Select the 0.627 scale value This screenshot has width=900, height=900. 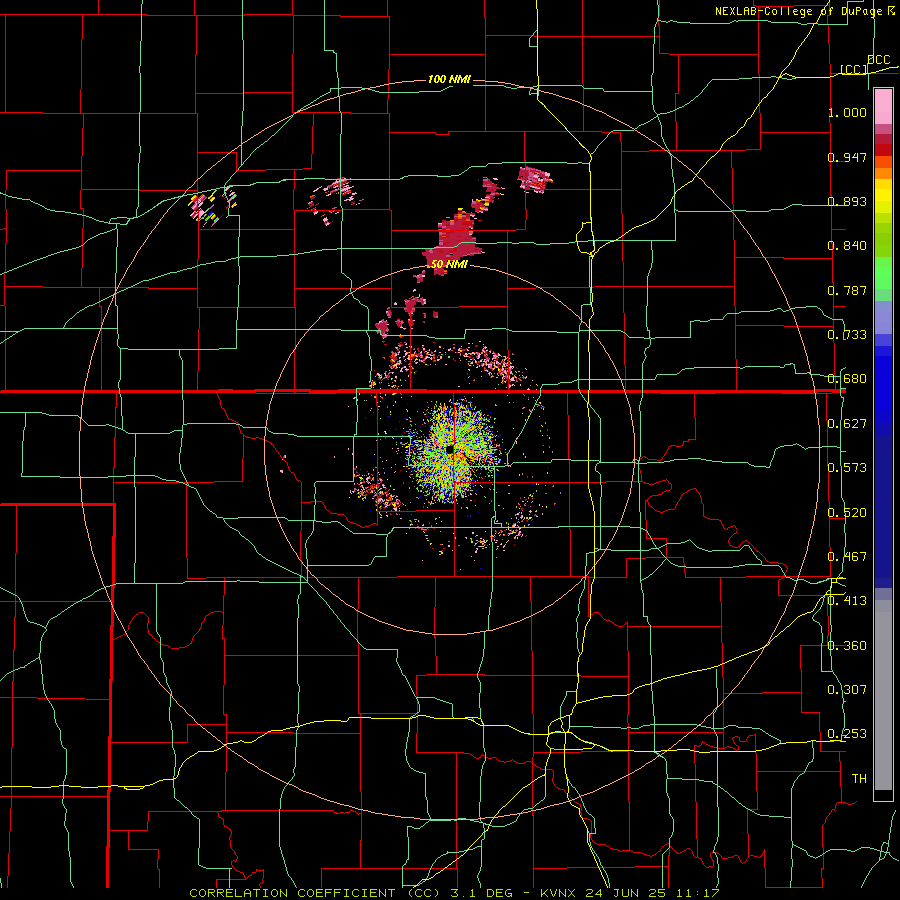click(x=847, y=424)
